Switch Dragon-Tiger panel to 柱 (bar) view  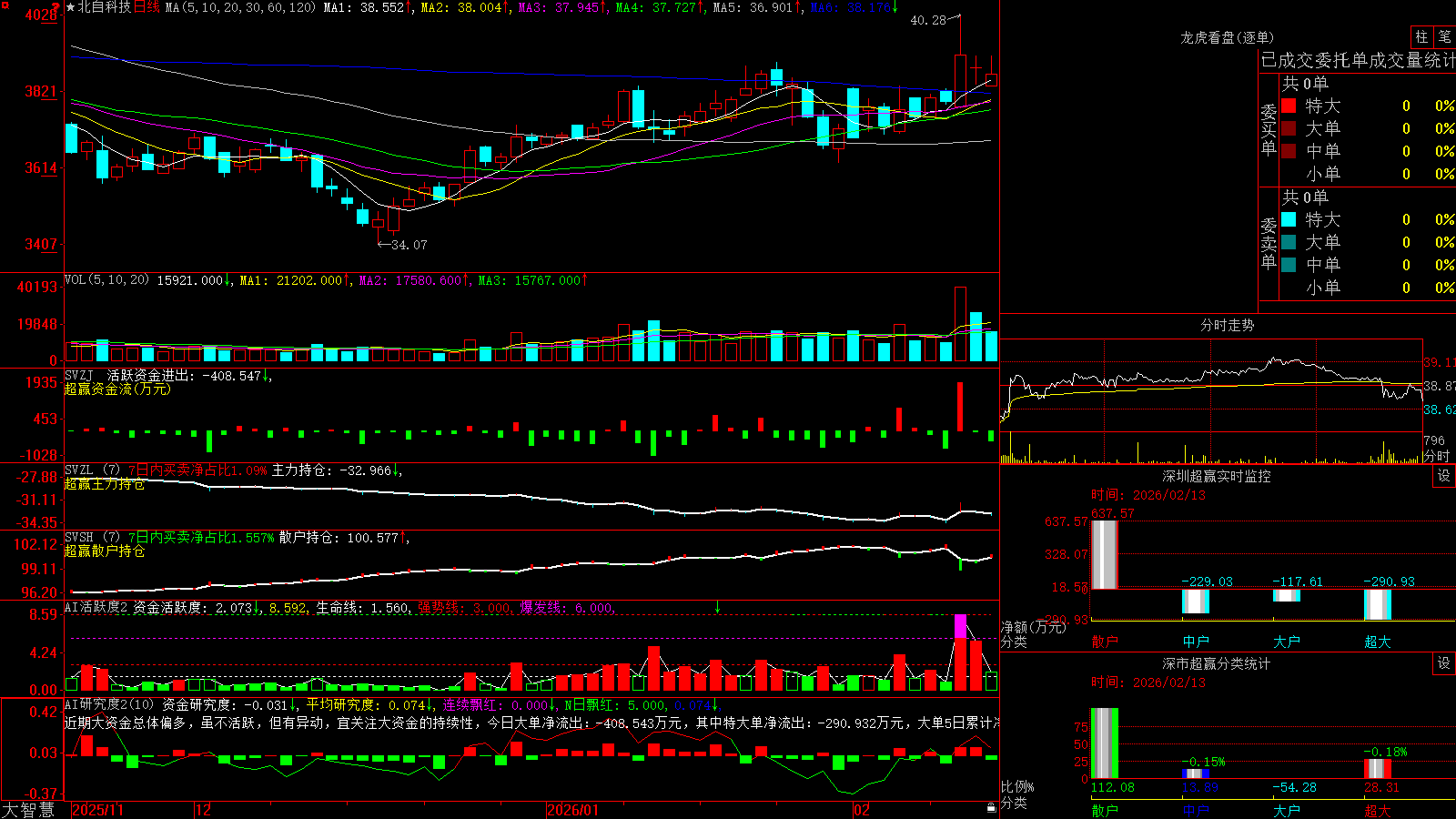click(1421, 37)
